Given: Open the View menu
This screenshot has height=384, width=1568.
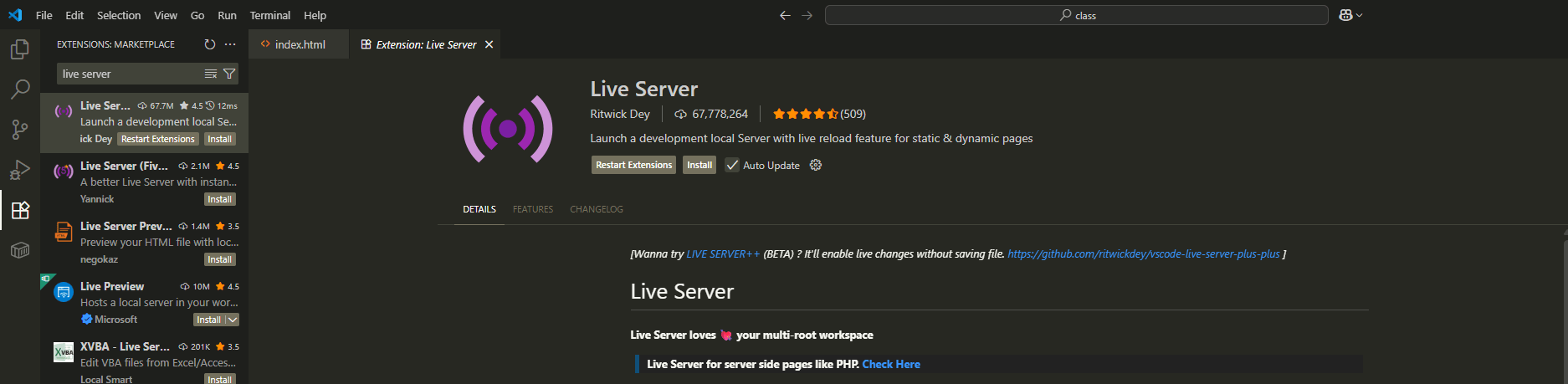Looking at the screenshot, I should 166,15.
